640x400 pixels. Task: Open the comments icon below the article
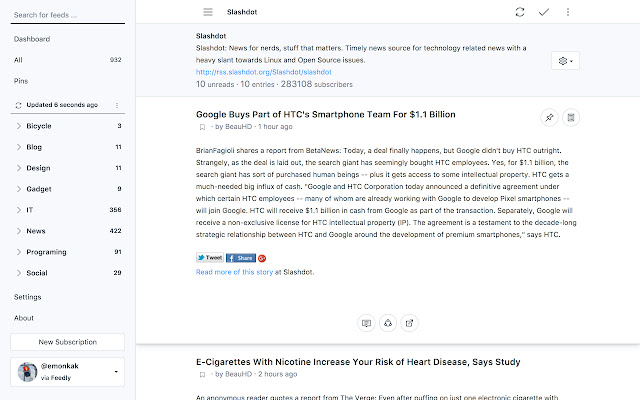pos(366,323)
